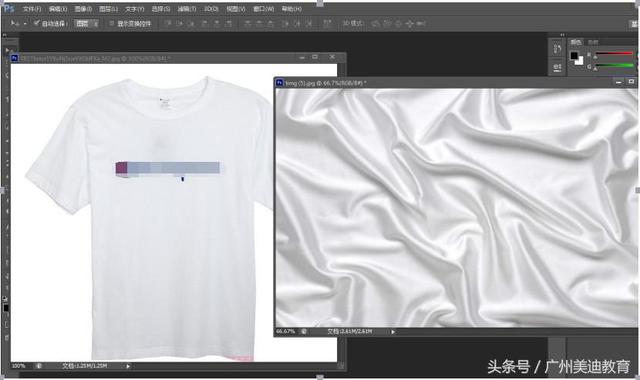Click the 66.67% zoom field
The height and width of the screenshot is (380, 640).
(x=286, y=331)
